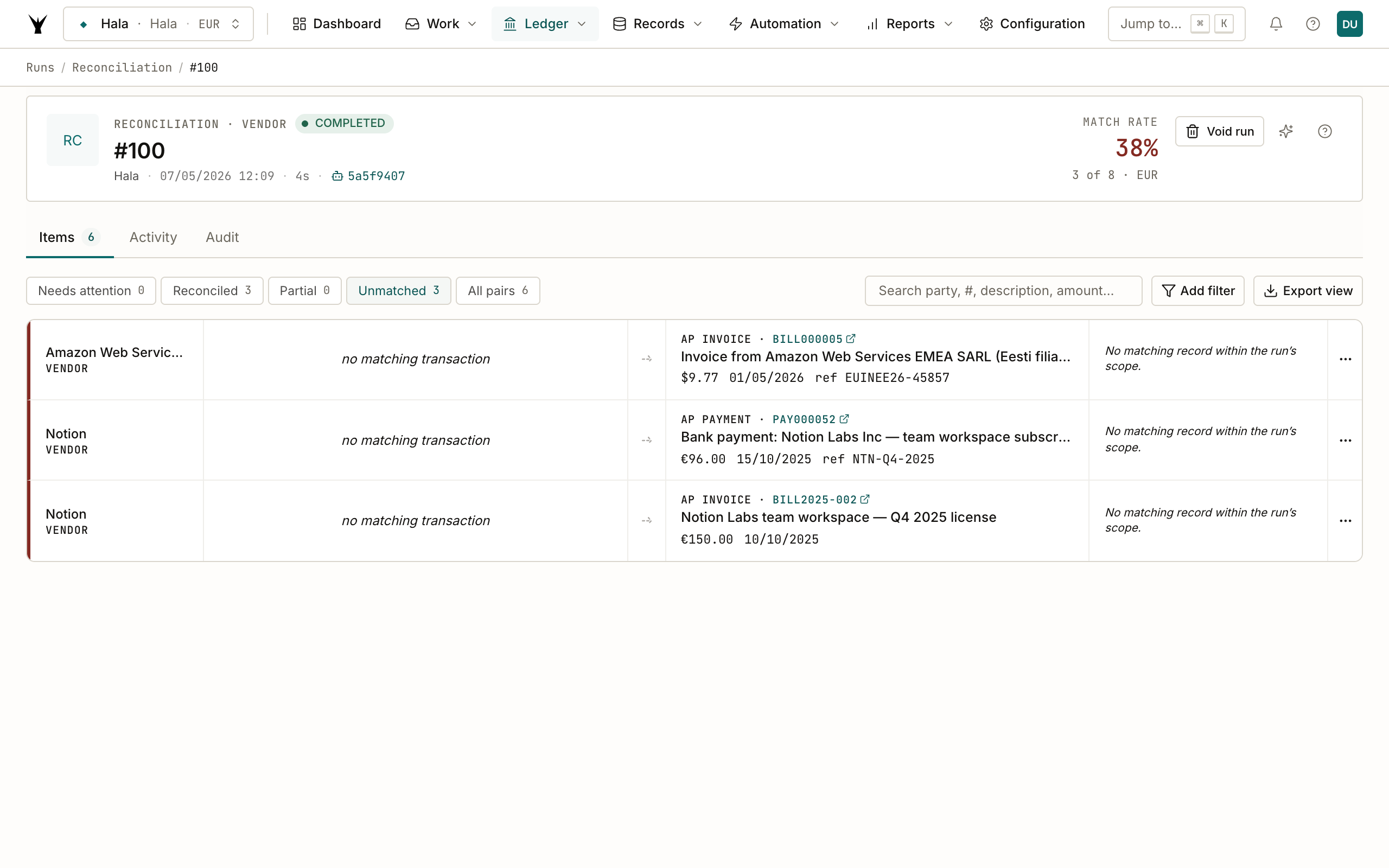Viewport: 1389px width, 868px height.
Task: Open the Hala EUR workspace switcher
Action: 158,24
